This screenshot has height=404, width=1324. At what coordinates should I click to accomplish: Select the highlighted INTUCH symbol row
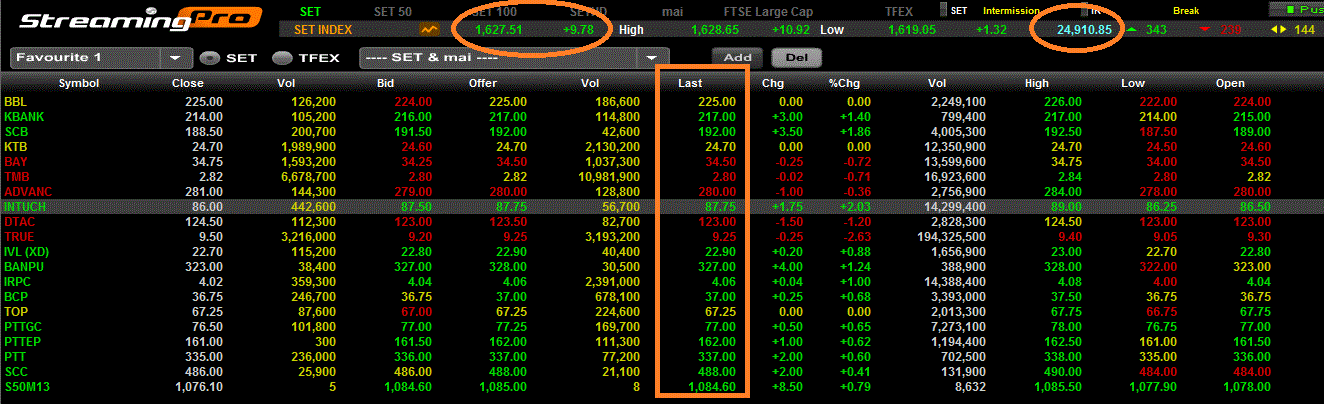click(662, 206)
